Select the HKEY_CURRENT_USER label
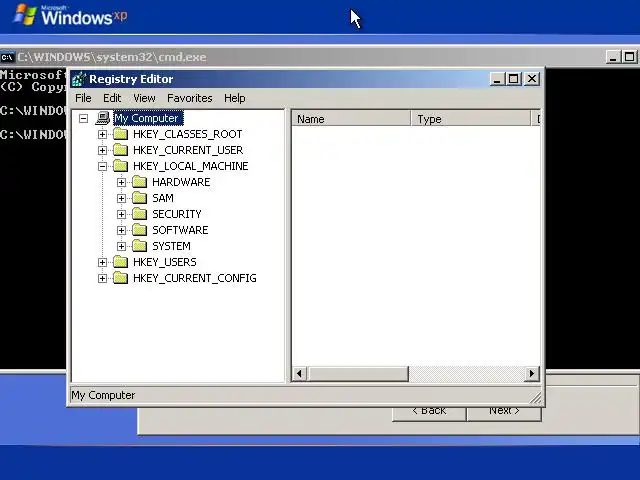 pyautogui.click(x=188, y=150)
